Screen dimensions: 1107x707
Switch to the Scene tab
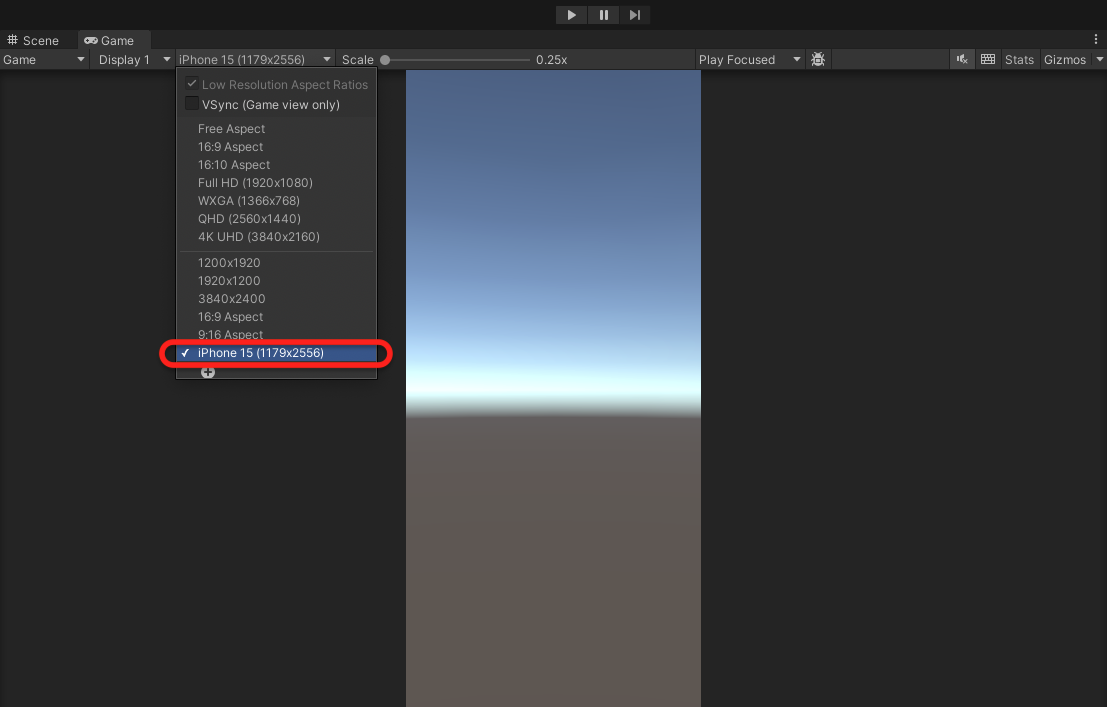pos(33,40)
